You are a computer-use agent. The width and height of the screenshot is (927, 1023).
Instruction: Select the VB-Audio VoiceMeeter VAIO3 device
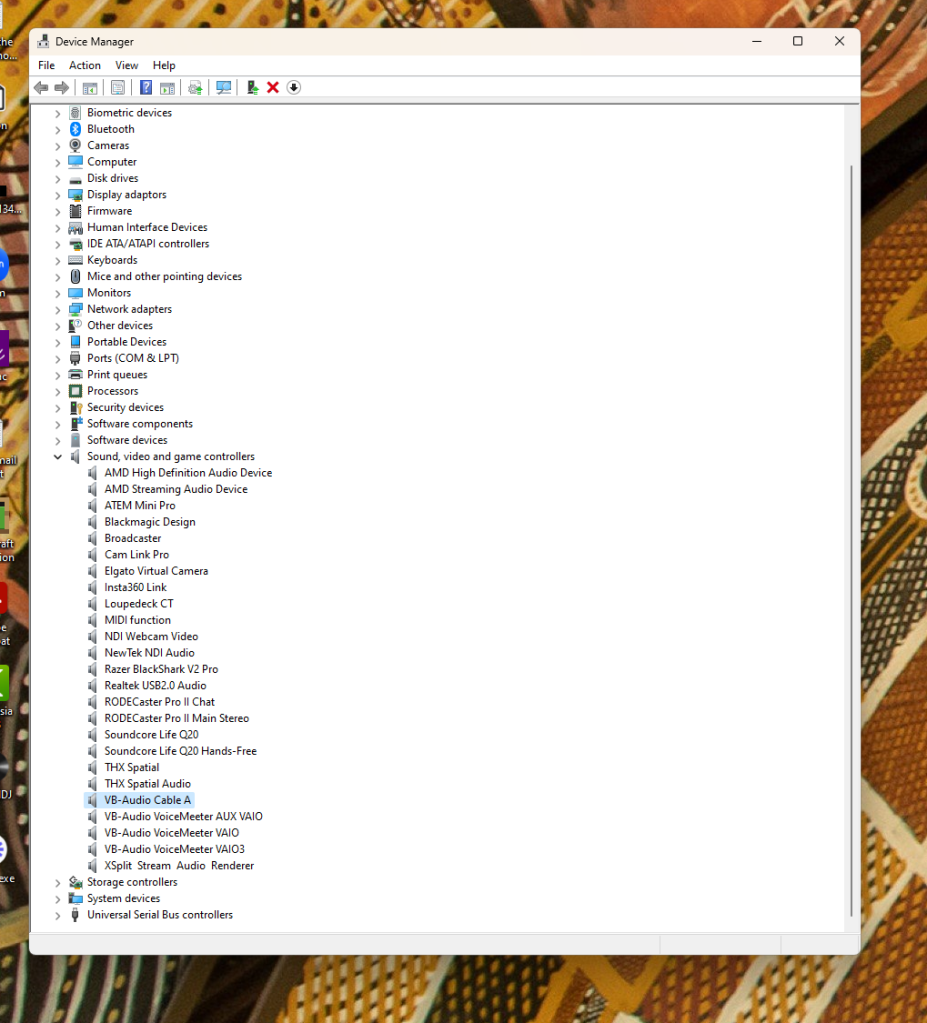[x=174, y=849]
